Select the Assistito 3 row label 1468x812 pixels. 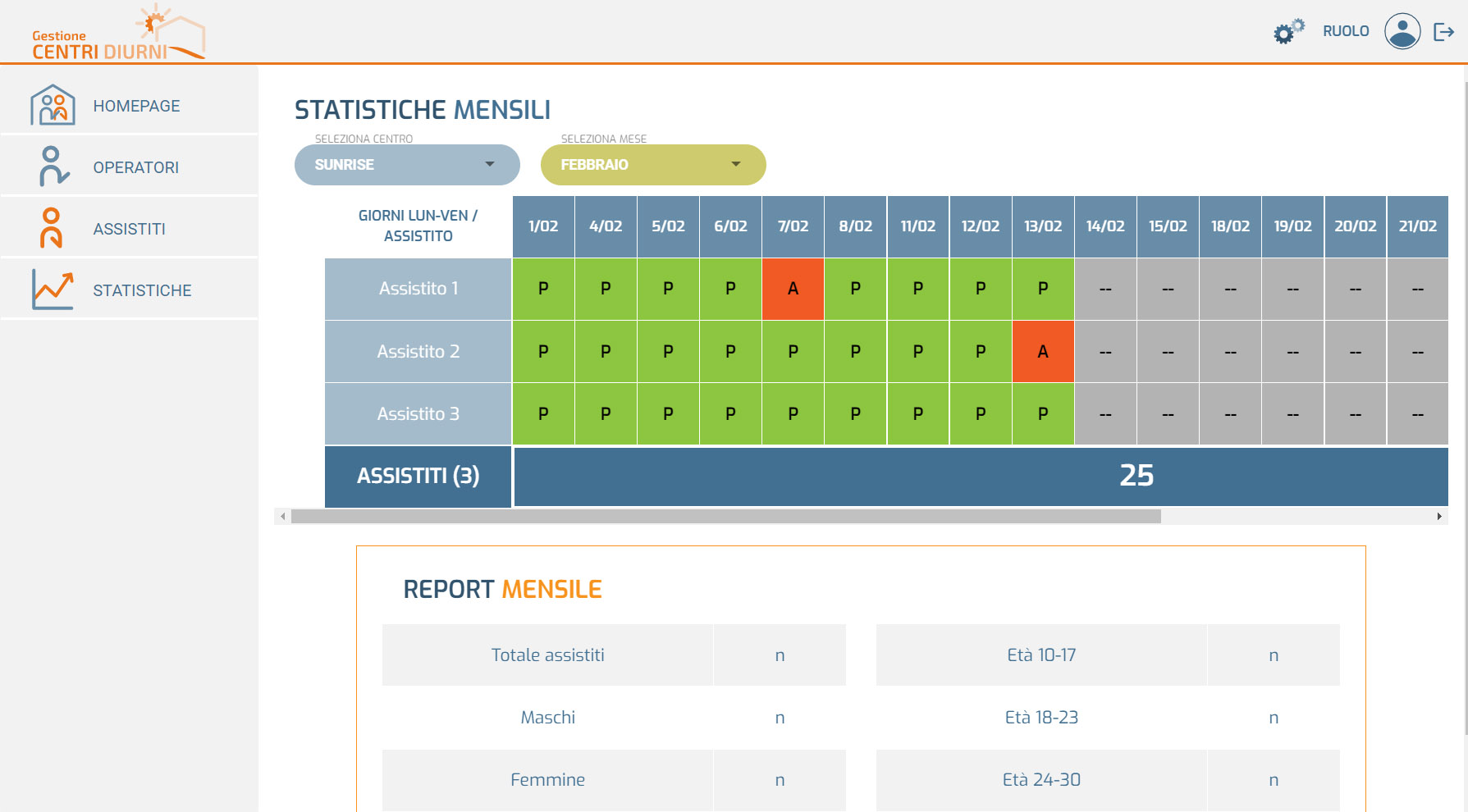click(x=418, y=414)
